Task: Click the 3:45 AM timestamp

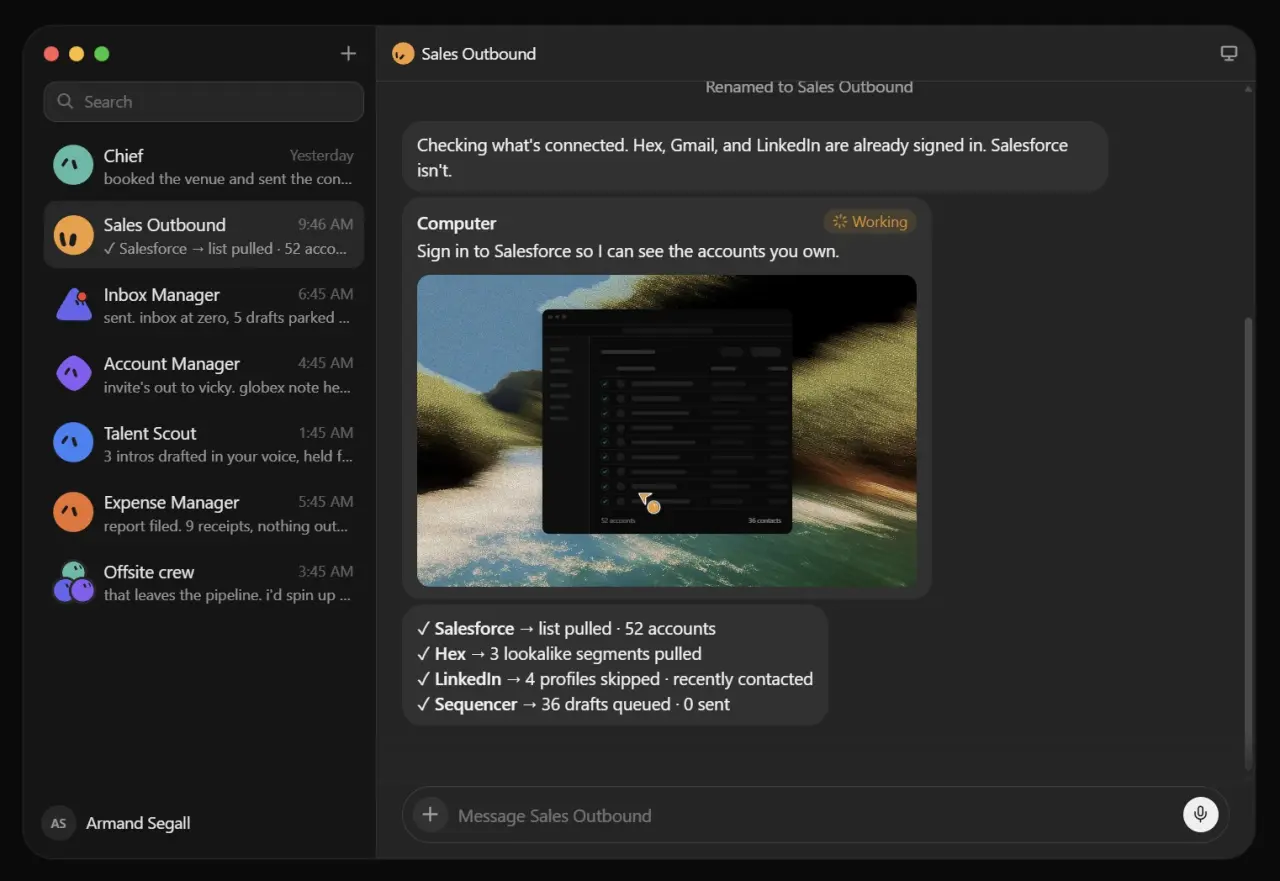Action: [x=325, y=571]
